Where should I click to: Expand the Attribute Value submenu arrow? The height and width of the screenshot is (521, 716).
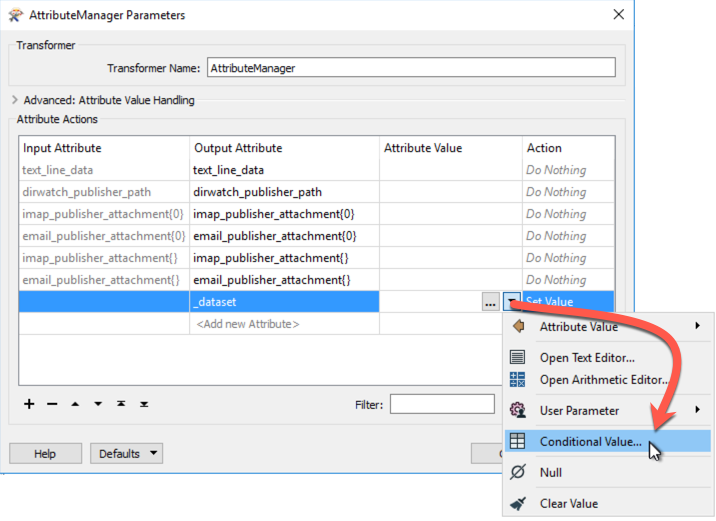pos(697,326)
